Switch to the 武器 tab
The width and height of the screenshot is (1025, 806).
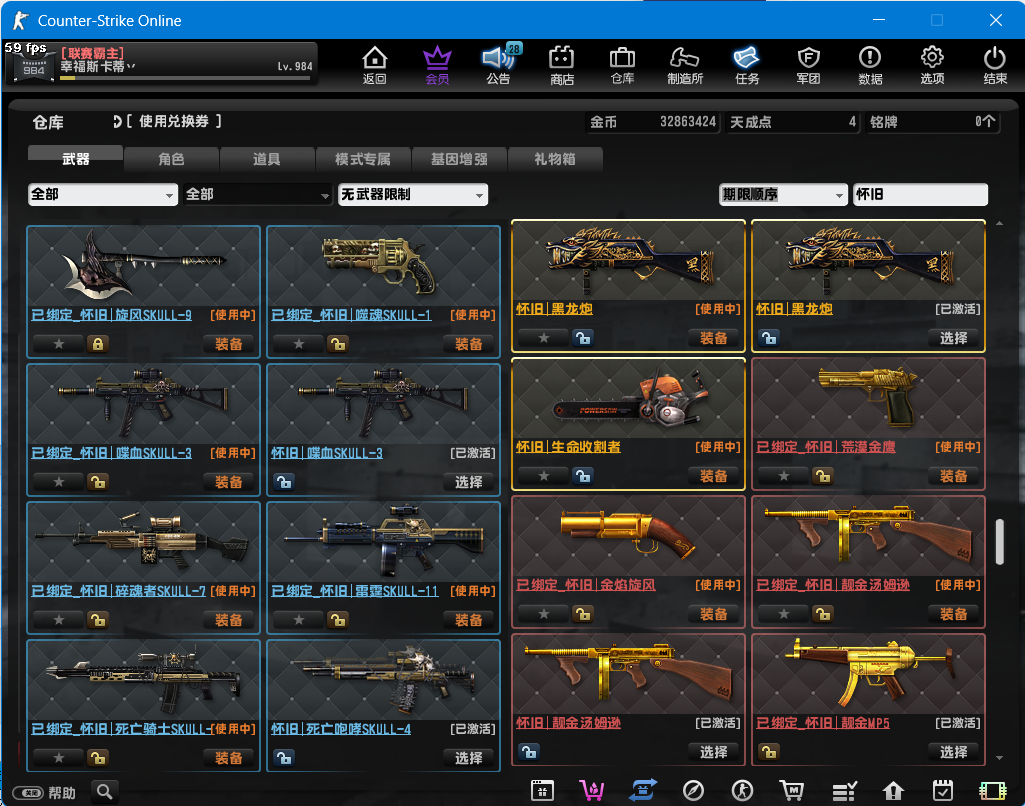(x=75, y=159)
